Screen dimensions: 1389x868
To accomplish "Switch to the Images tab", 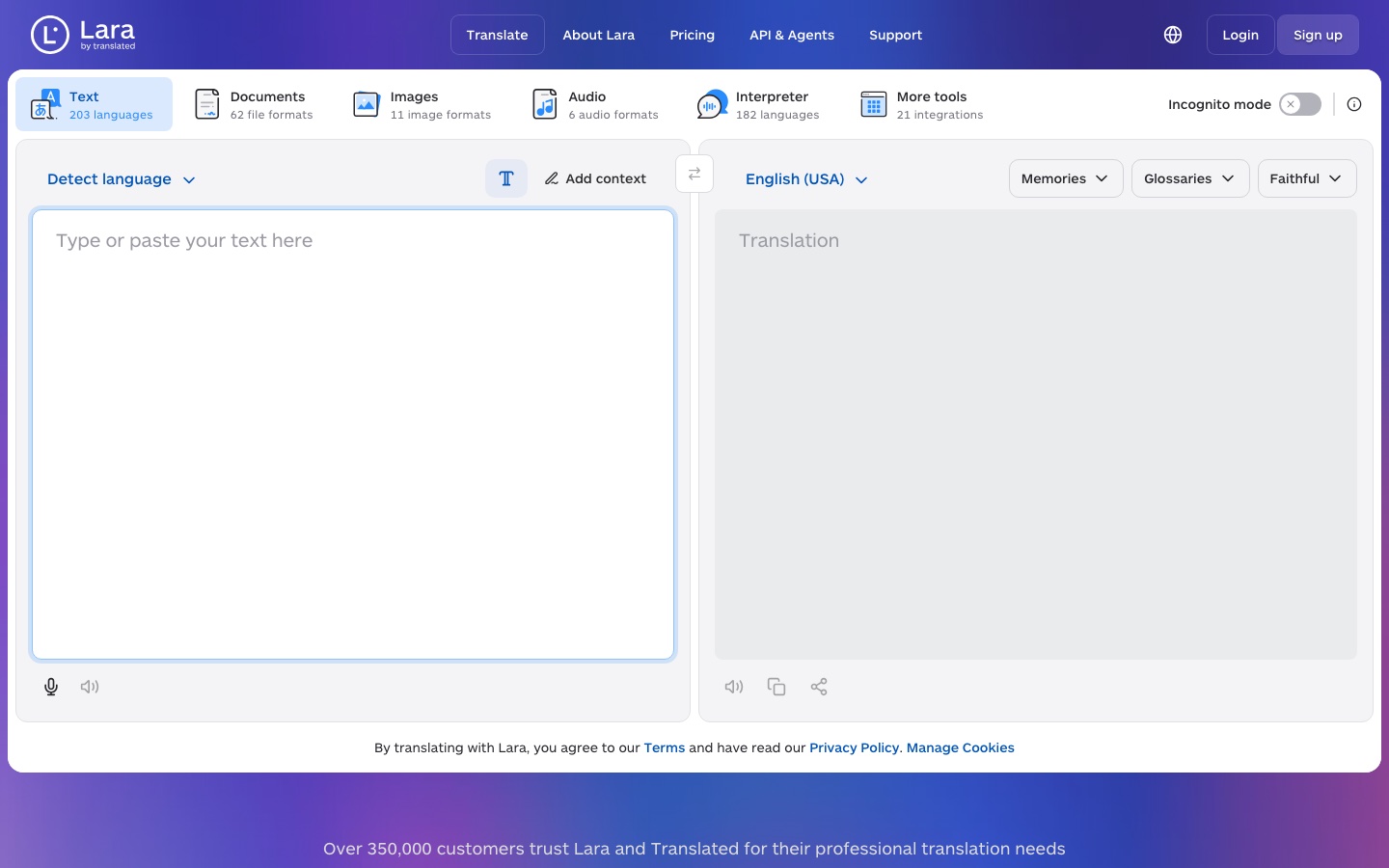I will pyautogui.click(x=422, y=104).
